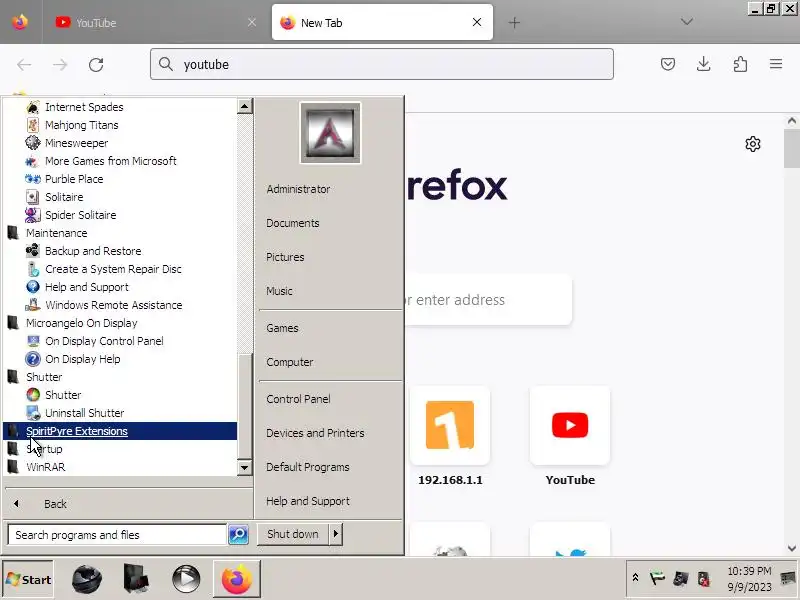Open the Firefox Extensions panel
This screenshot has height=600, width=800.
(740, 64)
